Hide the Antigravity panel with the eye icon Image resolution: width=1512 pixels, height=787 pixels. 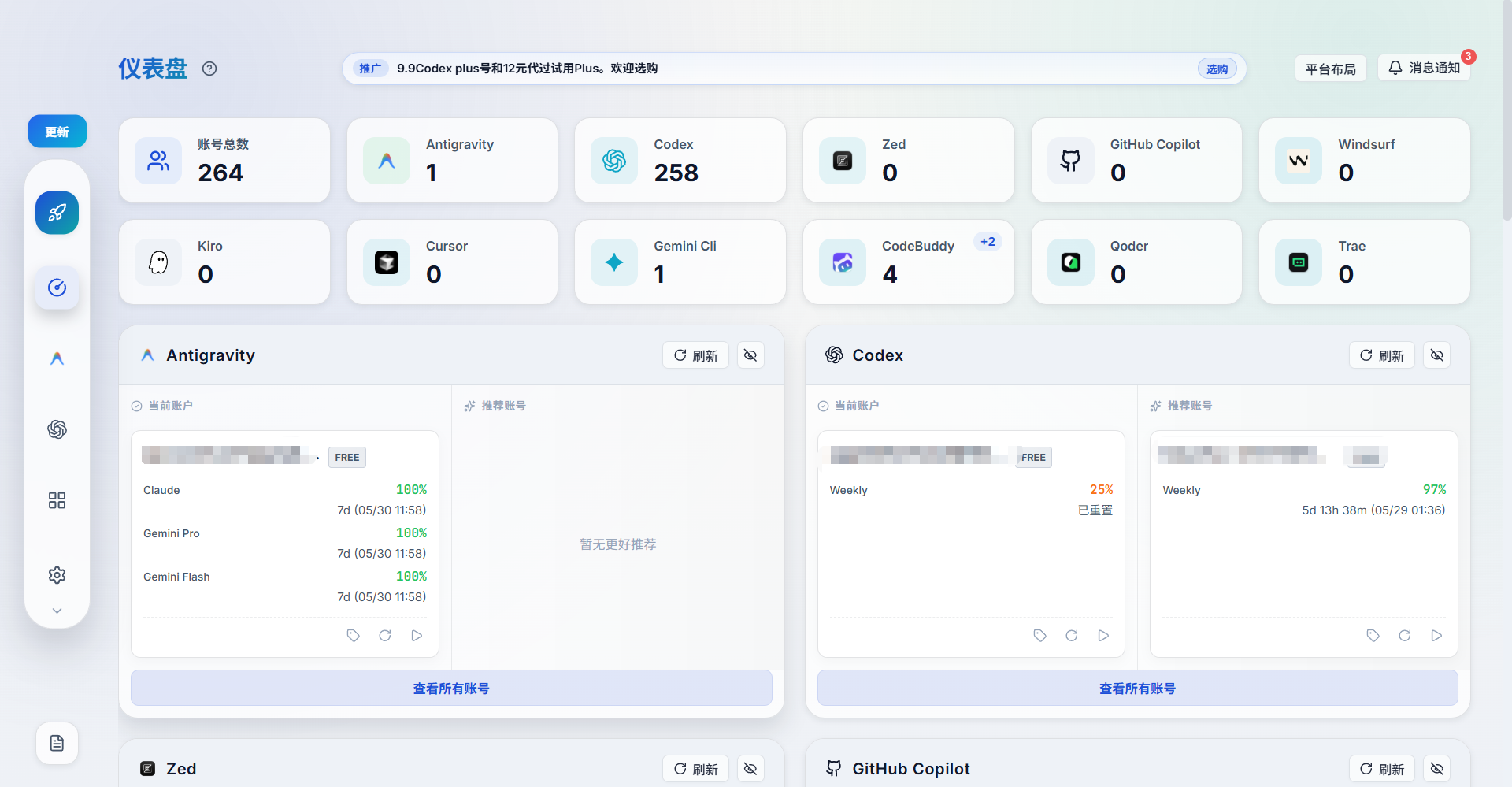750,355
